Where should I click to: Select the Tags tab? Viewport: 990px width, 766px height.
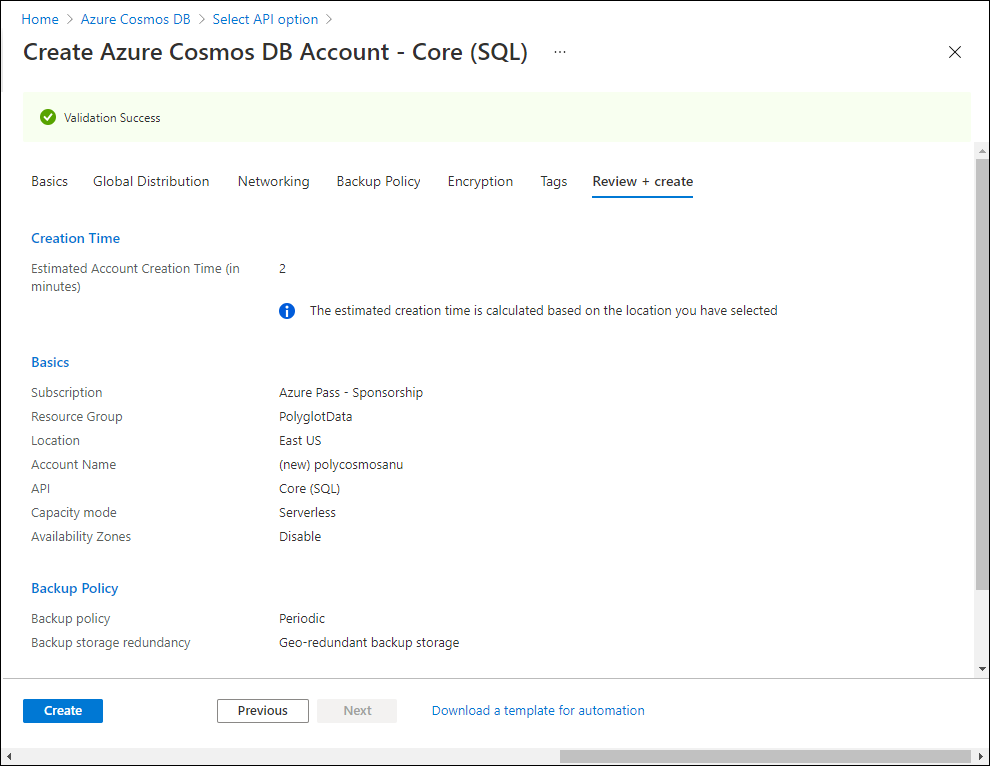554,181
